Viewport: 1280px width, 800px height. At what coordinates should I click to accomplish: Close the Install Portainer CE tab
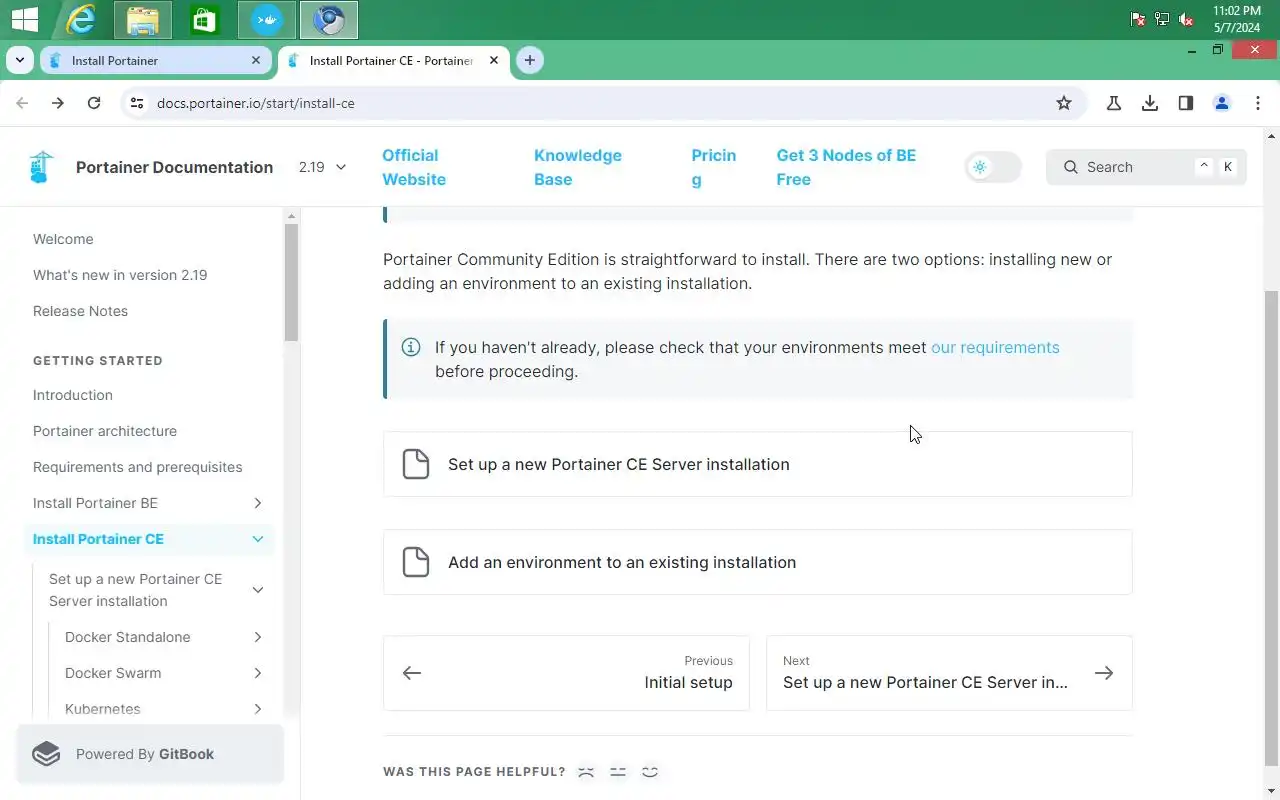coord(493,60)
